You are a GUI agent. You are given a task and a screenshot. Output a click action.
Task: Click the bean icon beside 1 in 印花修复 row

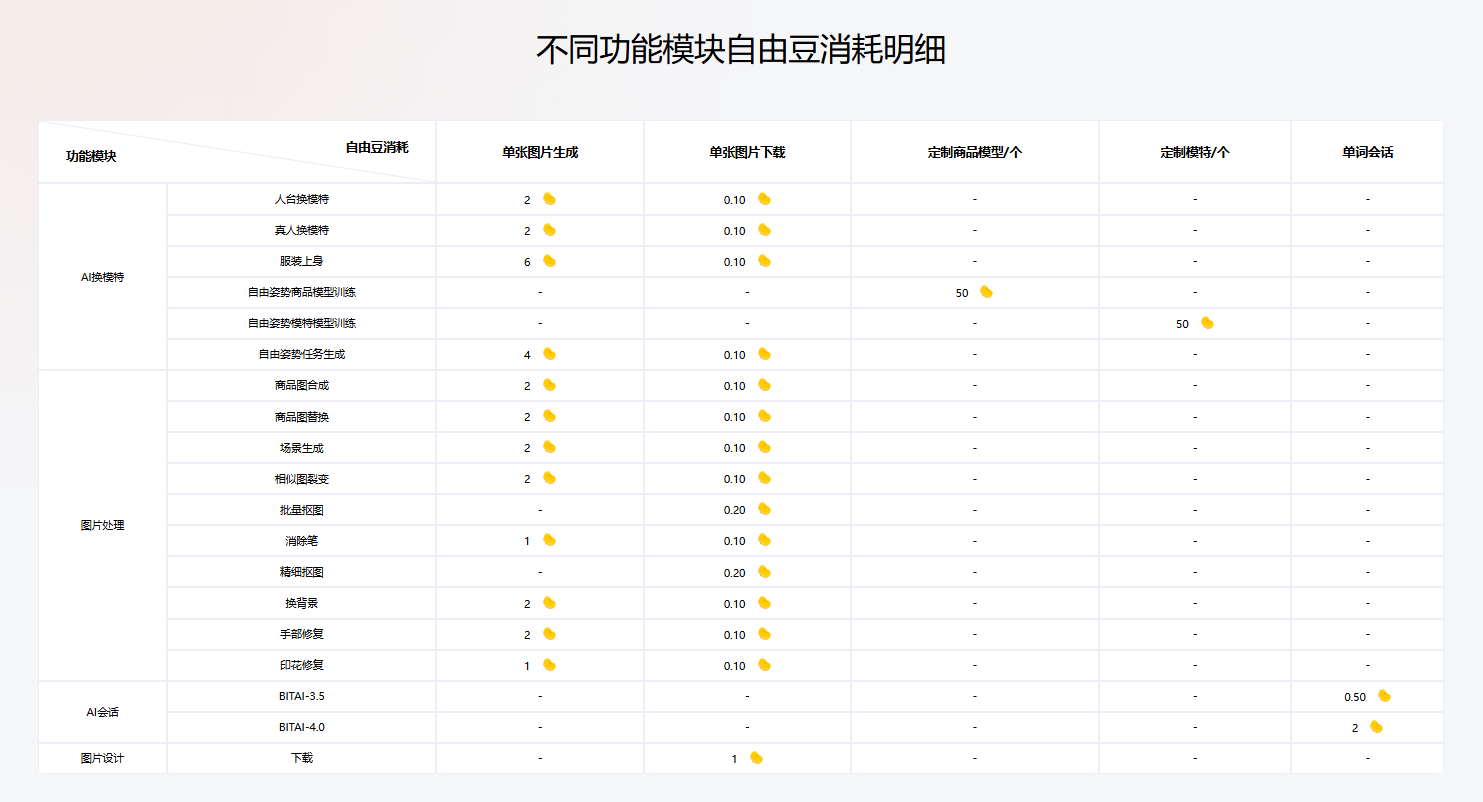549,665
